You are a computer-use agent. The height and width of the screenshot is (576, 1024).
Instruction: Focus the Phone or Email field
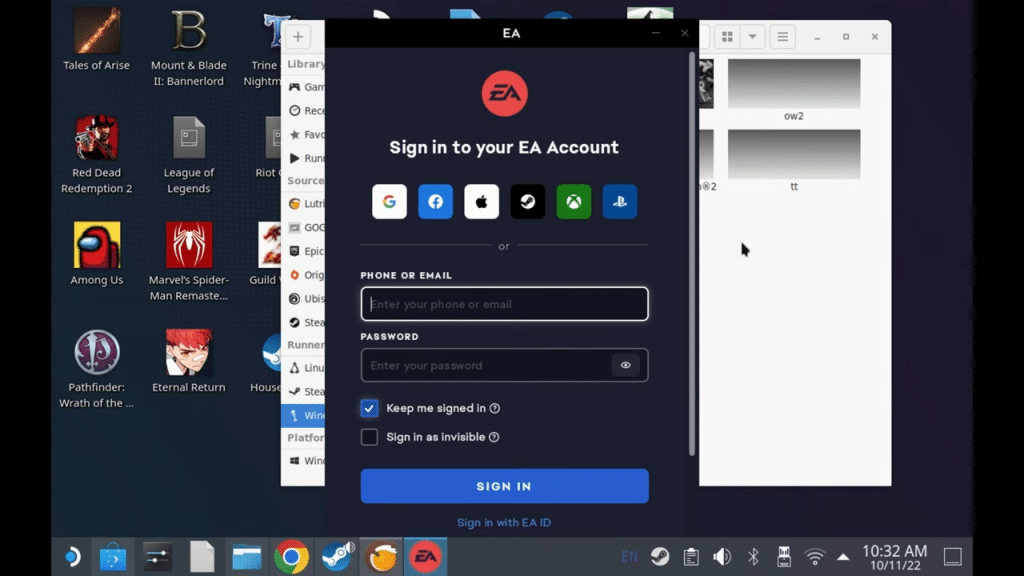(x=504, y=304)
